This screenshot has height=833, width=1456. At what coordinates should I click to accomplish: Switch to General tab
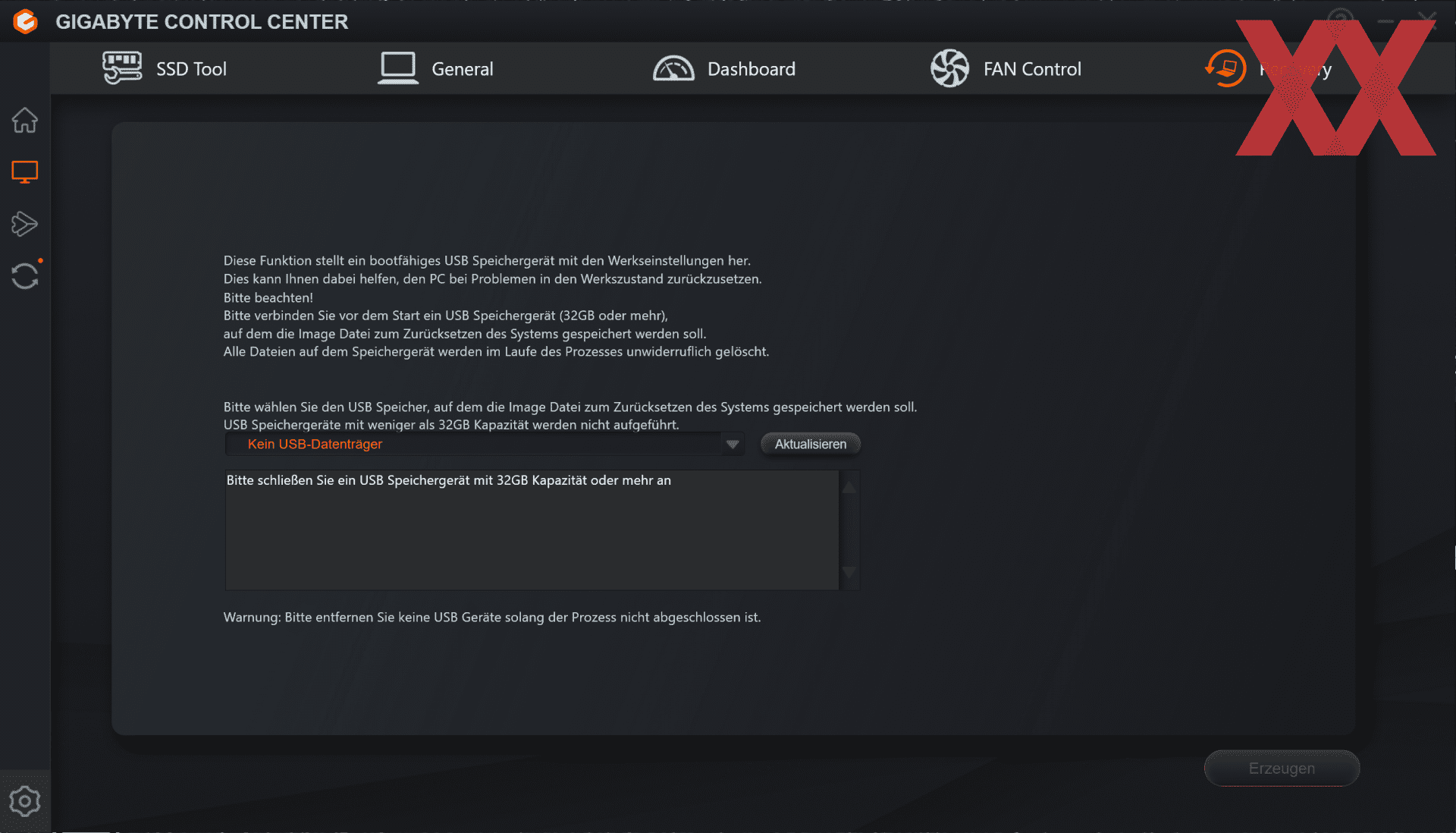click(x=436, y=68)
